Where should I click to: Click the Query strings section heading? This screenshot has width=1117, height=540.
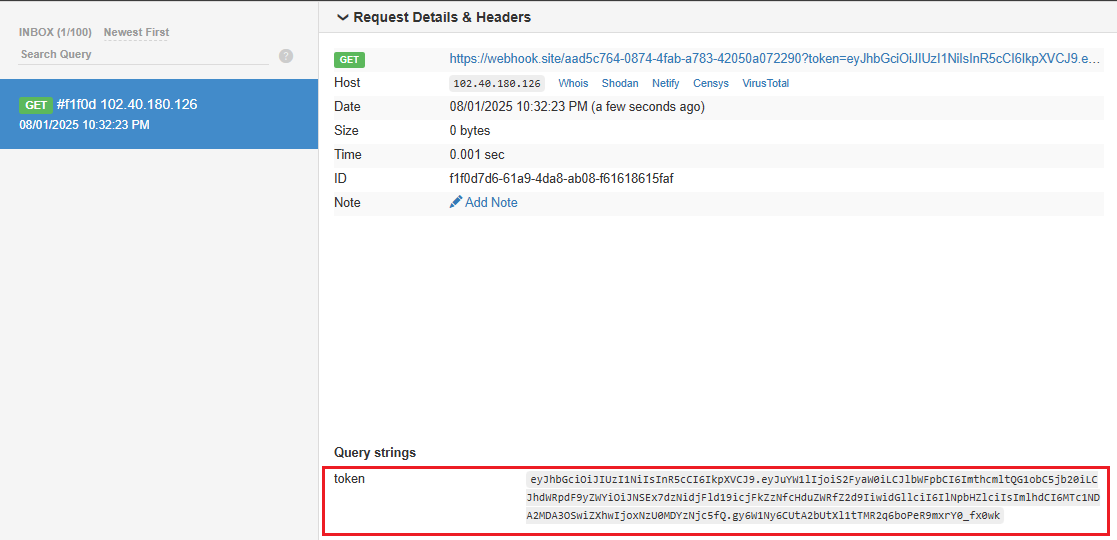tap(375, 452)
